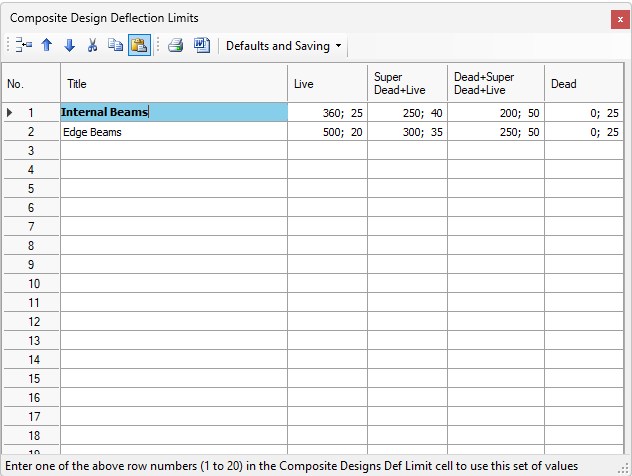Viewport: 632px width, 476px height.
Task: Click the dialog resize grip corner
Action: pyautogui.click(x=624, y=469)
